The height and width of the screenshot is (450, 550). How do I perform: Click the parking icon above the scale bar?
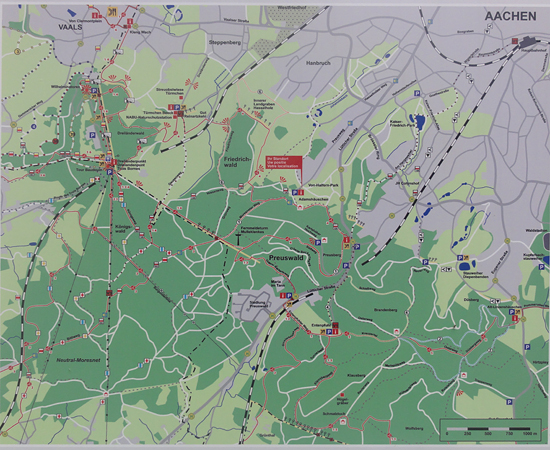[x=509, y=402]
